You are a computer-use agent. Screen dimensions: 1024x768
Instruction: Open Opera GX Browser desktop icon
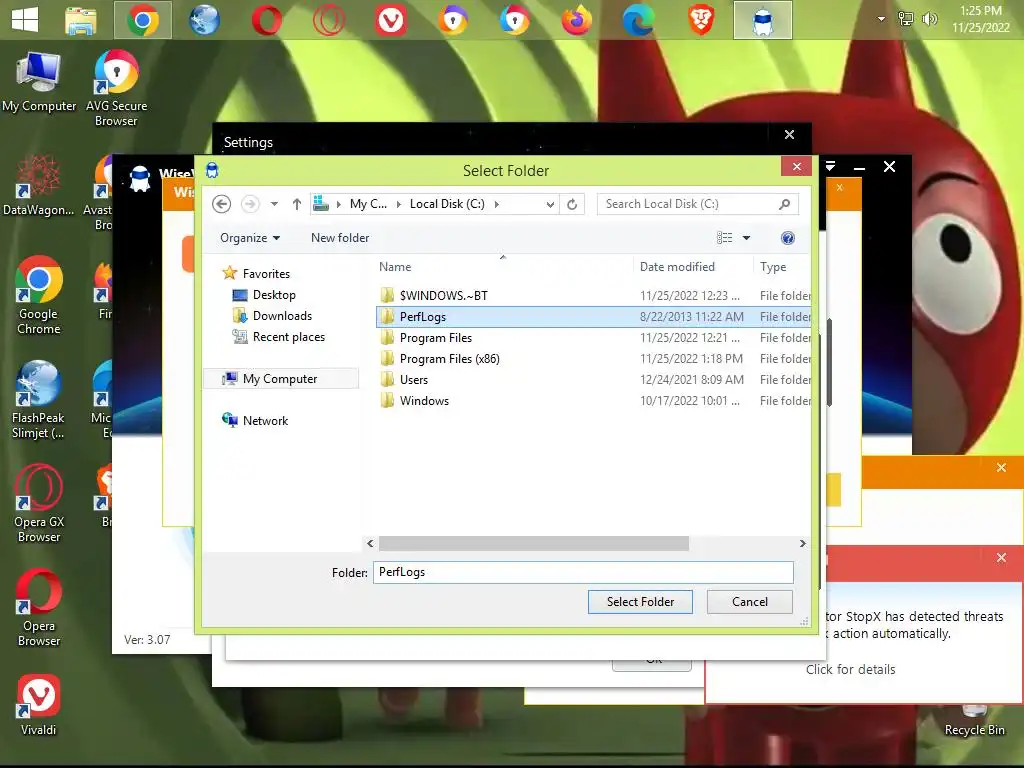39,504
